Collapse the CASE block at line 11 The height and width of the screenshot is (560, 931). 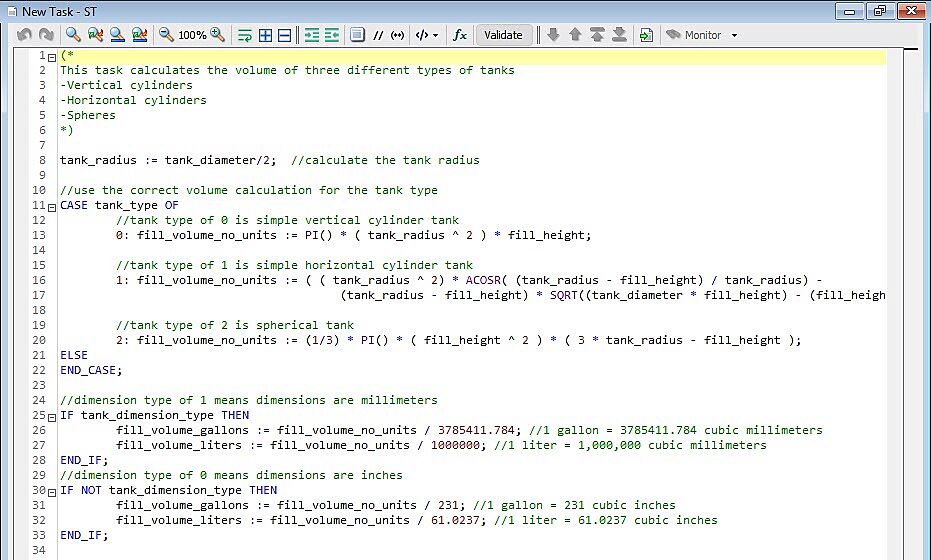(x=52, y=208)
